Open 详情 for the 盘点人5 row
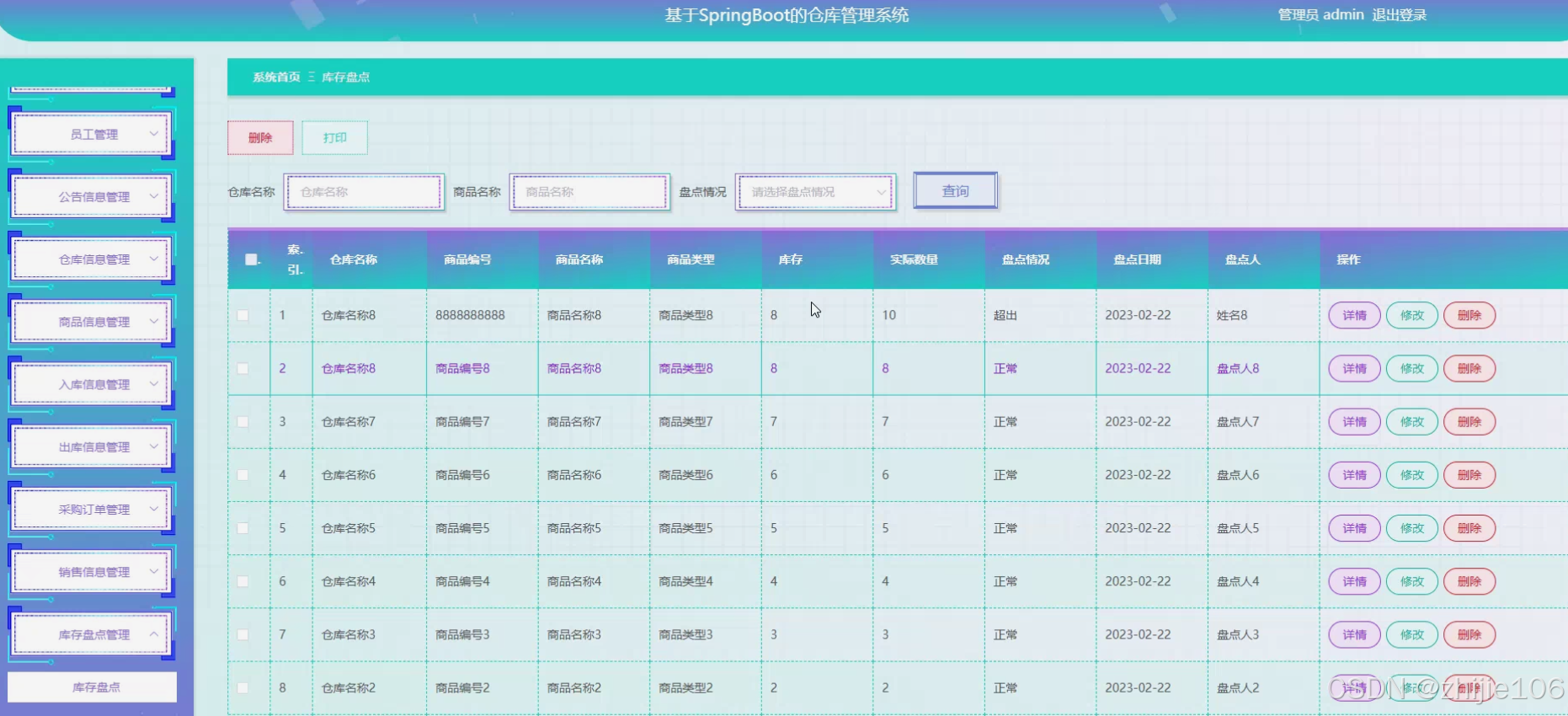1568x716 pixels. (x=1354, y=528)
